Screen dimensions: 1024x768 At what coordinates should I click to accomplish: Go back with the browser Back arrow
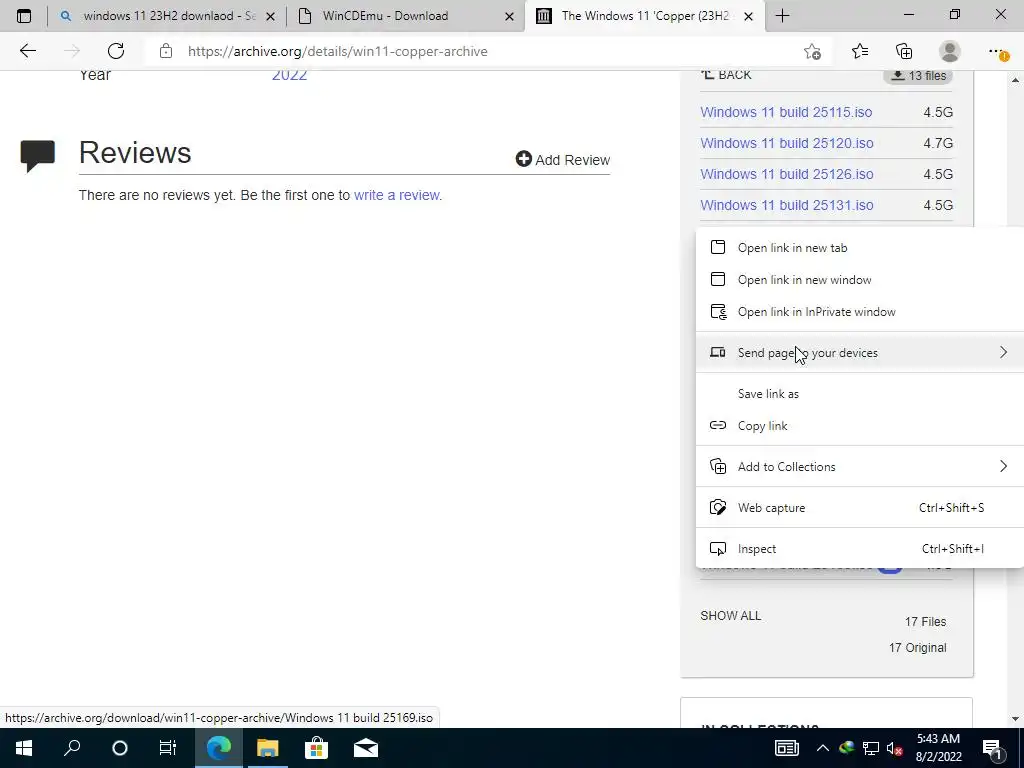[x=27, y=51]
